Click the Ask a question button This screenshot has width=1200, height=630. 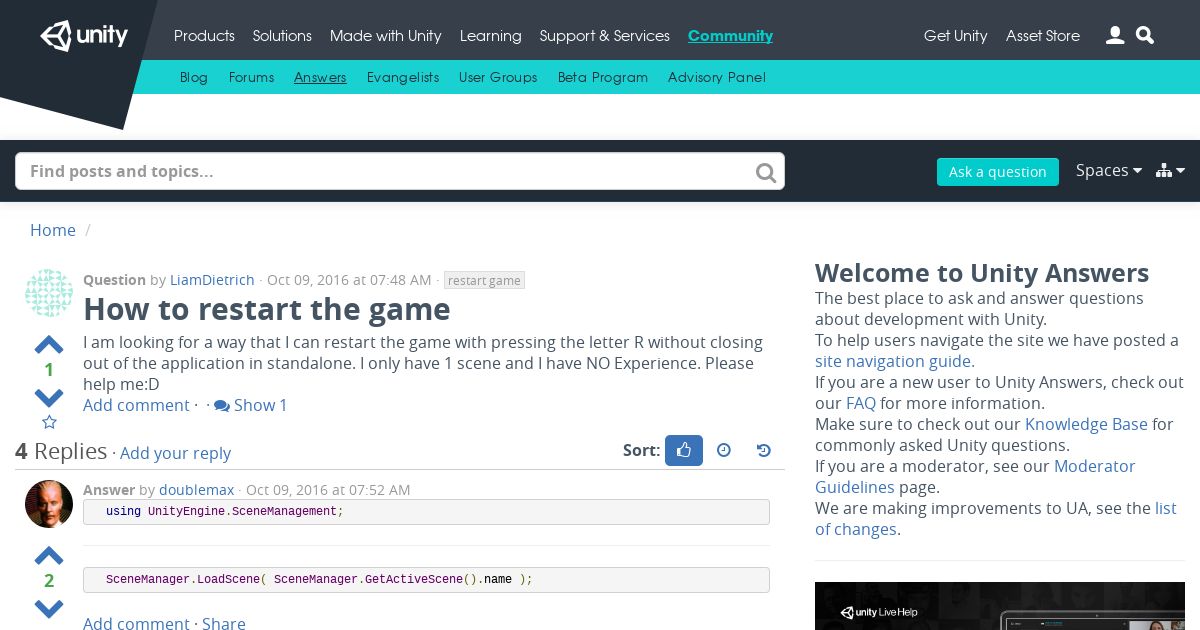coord(997,172)
